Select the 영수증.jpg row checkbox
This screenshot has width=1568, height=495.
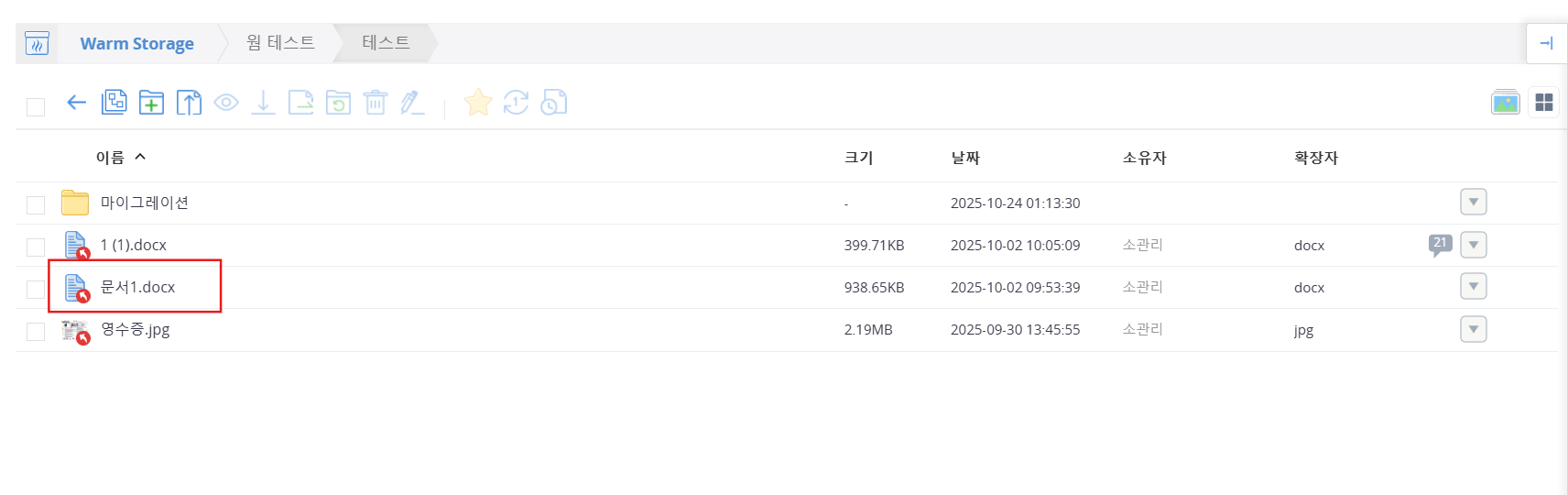pyautogui.click(x=36, y=331)
